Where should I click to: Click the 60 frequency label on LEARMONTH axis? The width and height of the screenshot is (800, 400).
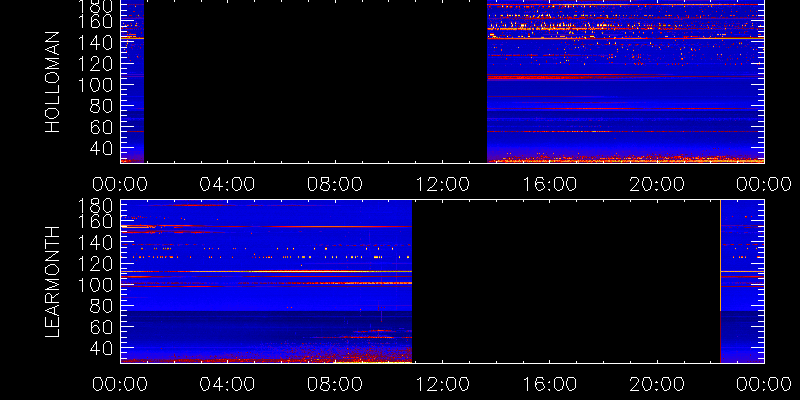tap(104, 328)
